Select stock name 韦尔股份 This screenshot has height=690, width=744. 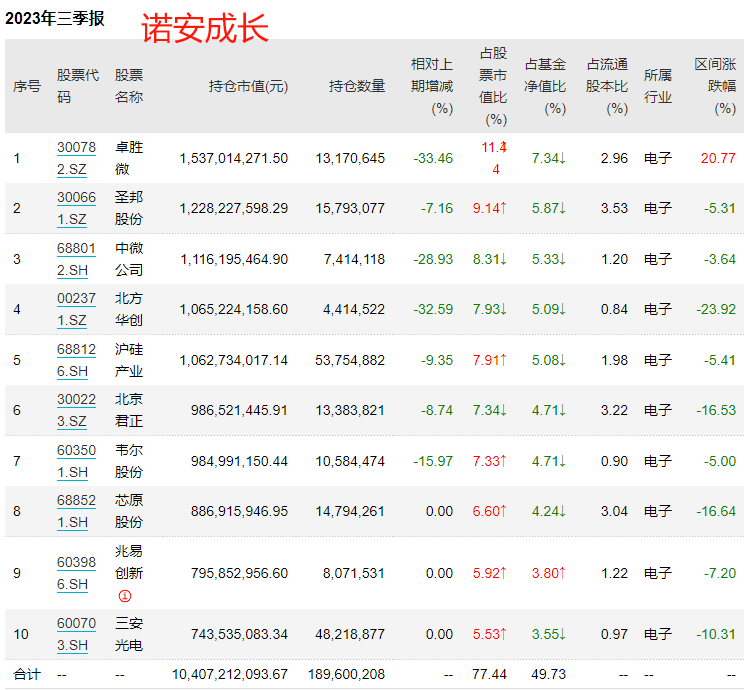point(129,461)
